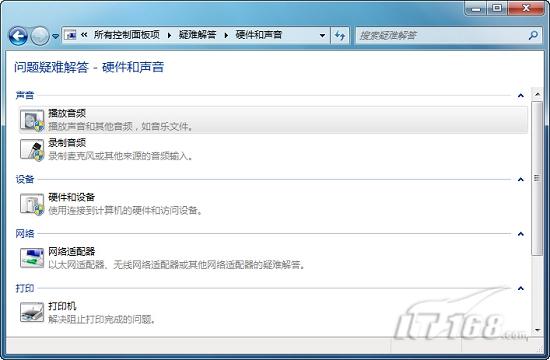The height and width of the screenshot is (360, 550).
Task: Click description 使用连接到计算机的硬件和访问设备
Action: click(126, 211)
